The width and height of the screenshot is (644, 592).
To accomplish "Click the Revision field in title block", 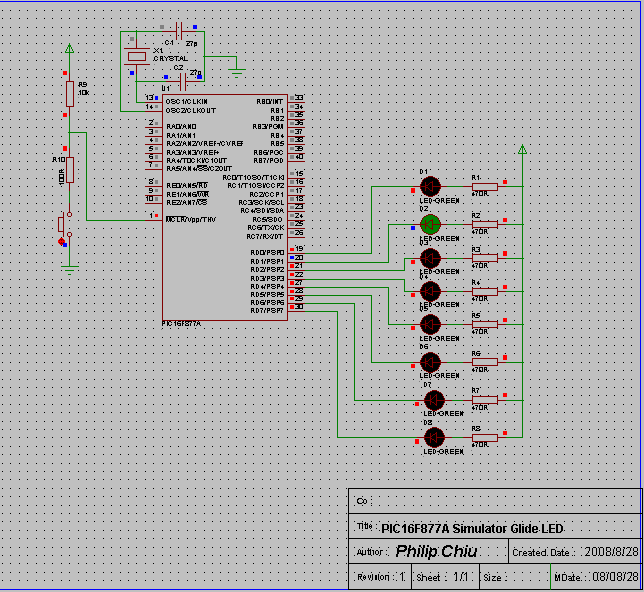I will click(380, 577).
